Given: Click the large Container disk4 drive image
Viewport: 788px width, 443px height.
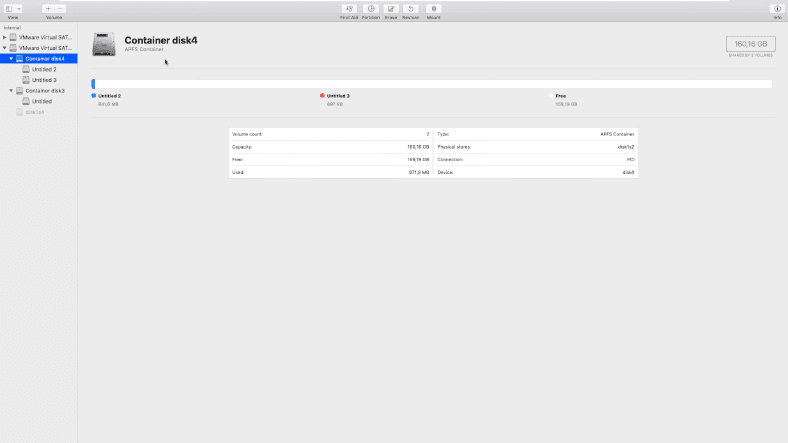Looking at the screenshot, I should [104, 44].
